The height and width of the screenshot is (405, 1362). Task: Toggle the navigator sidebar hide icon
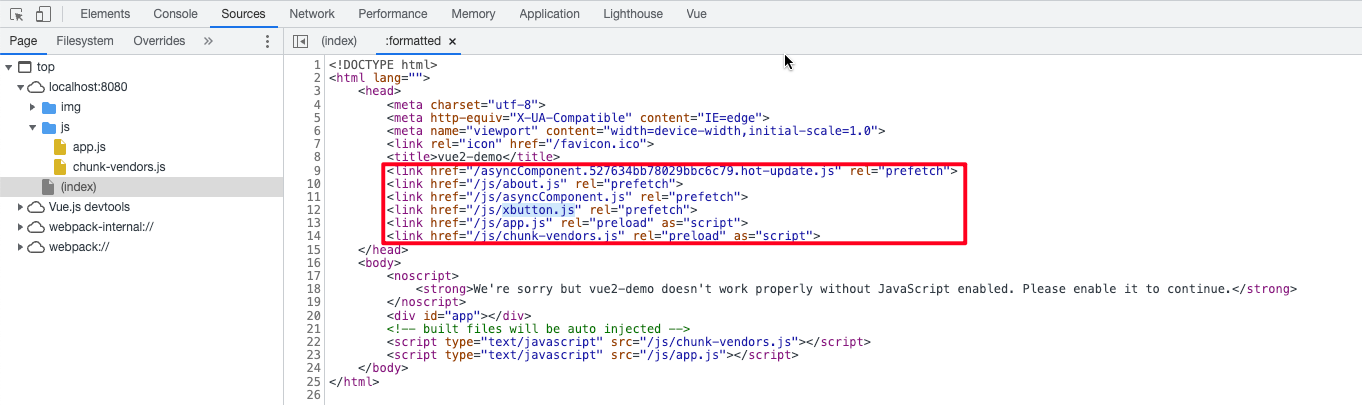[300, 41]
